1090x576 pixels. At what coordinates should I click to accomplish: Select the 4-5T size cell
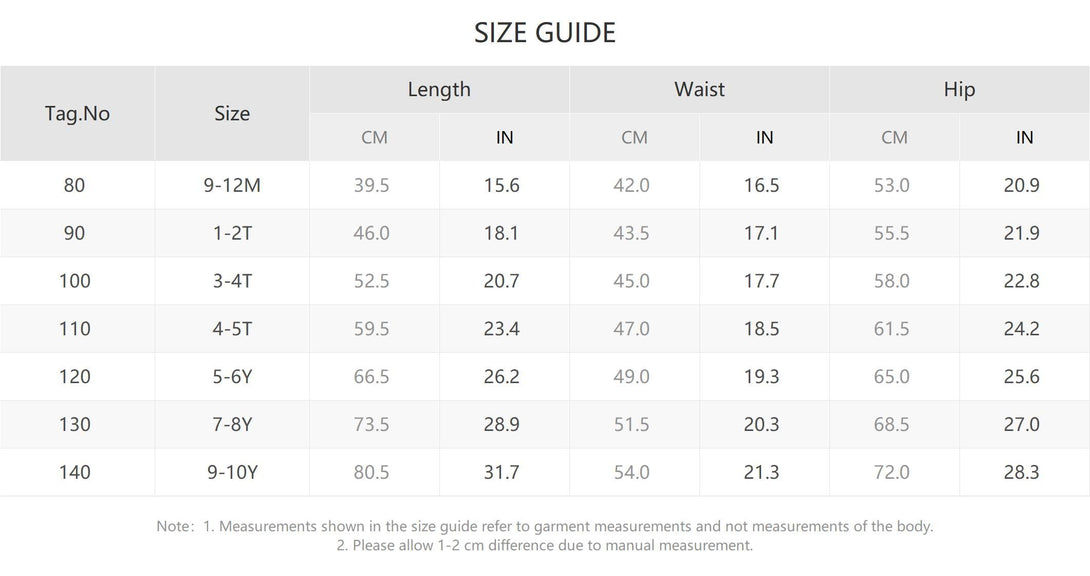pyautogui.click(x=231, y=329)
